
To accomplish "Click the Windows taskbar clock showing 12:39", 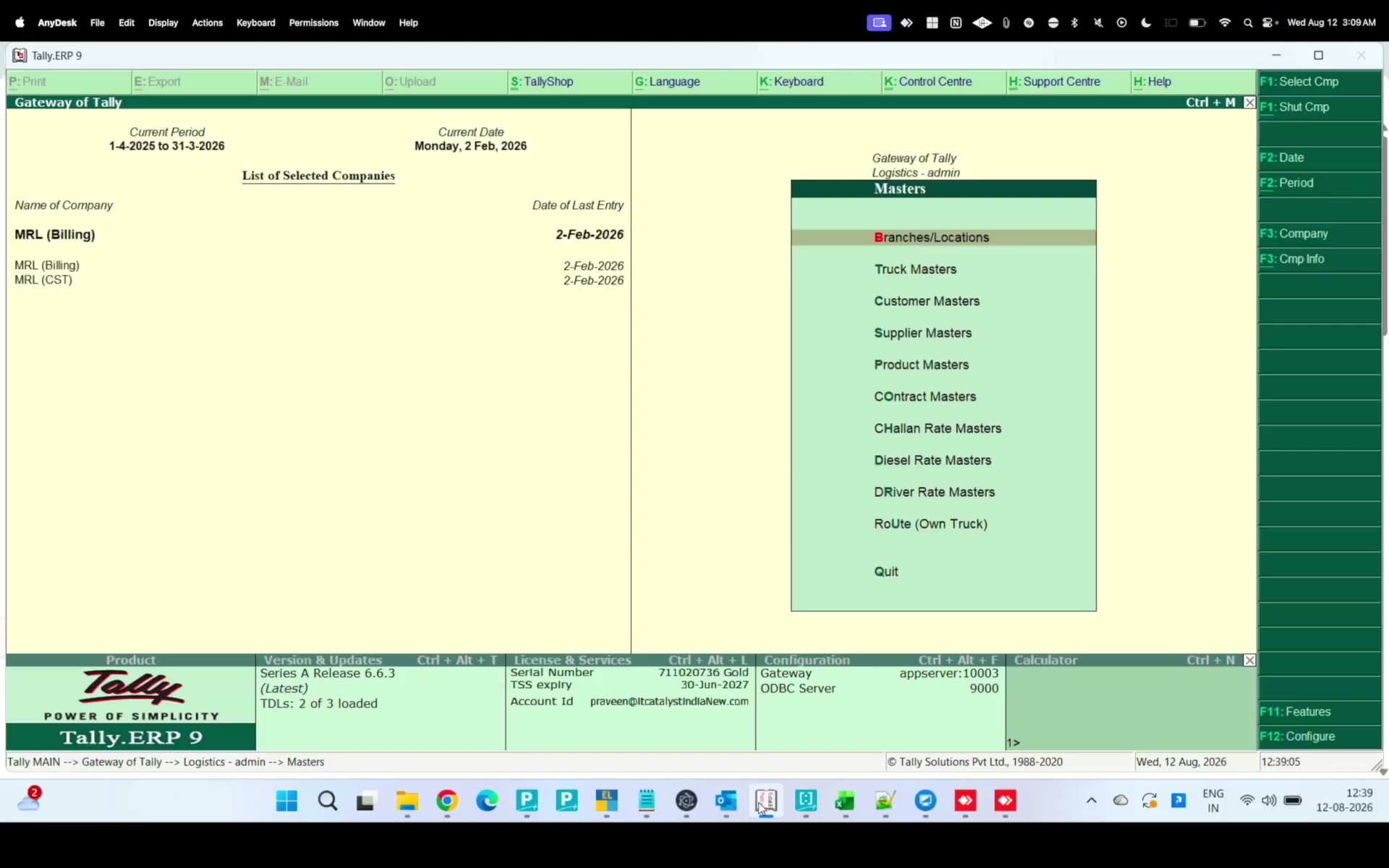I will 1344,801.
